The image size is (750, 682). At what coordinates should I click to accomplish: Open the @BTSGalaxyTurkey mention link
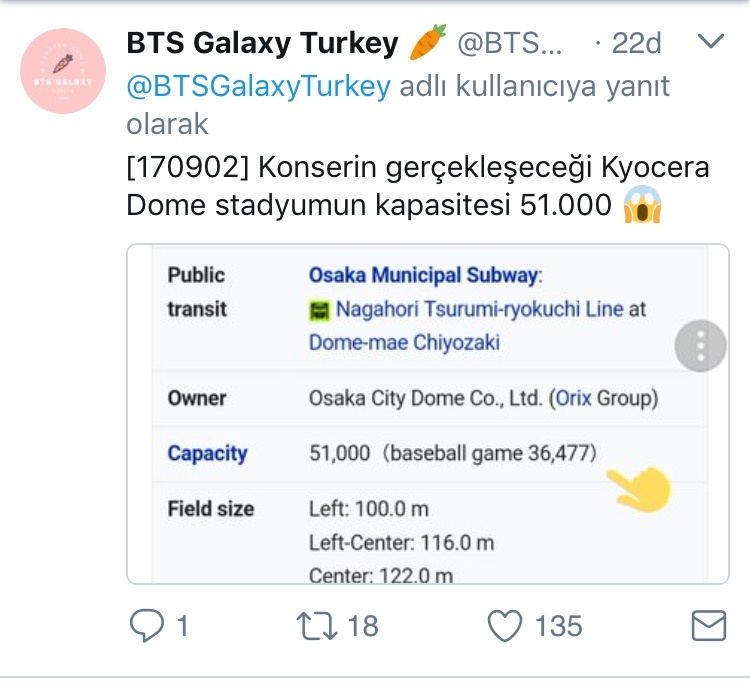(257, 87)
